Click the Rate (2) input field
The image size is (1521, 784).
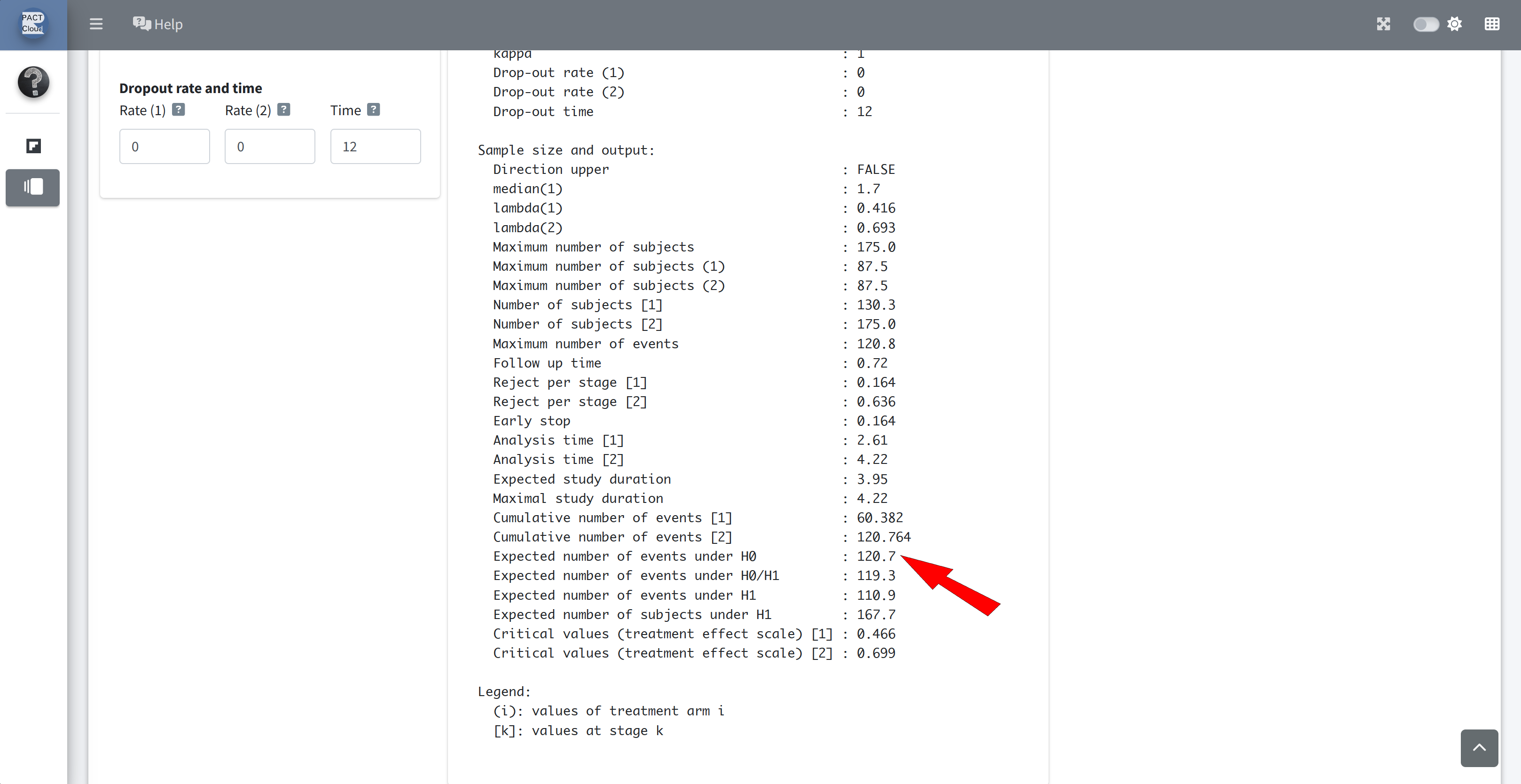coord(269,146)
